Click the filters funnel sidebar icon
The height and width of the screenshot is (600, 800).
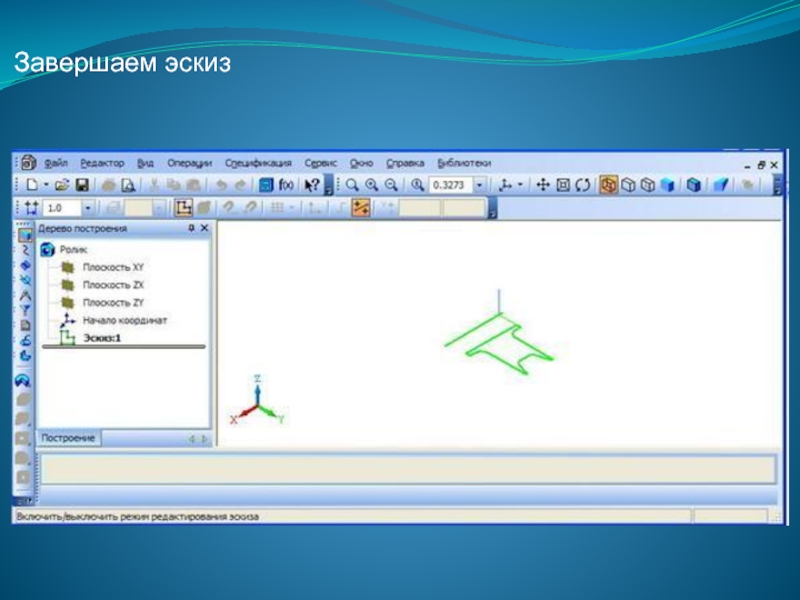point(25,310)
